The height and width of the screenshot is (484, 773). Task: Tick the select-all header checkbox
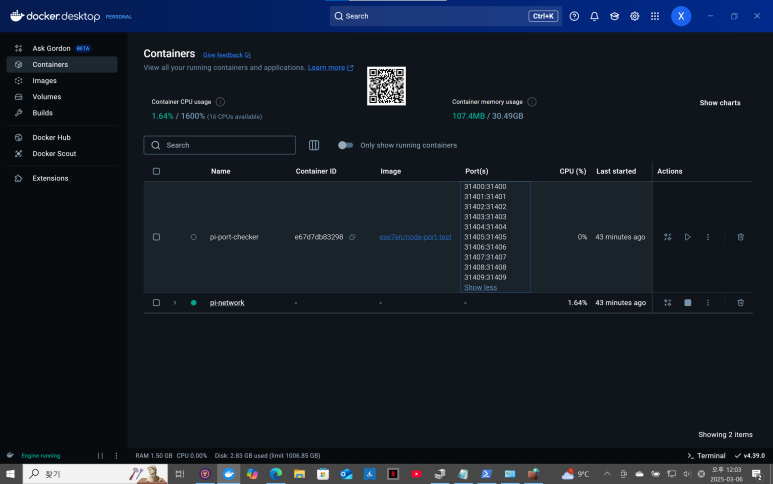tap(156, 172)
